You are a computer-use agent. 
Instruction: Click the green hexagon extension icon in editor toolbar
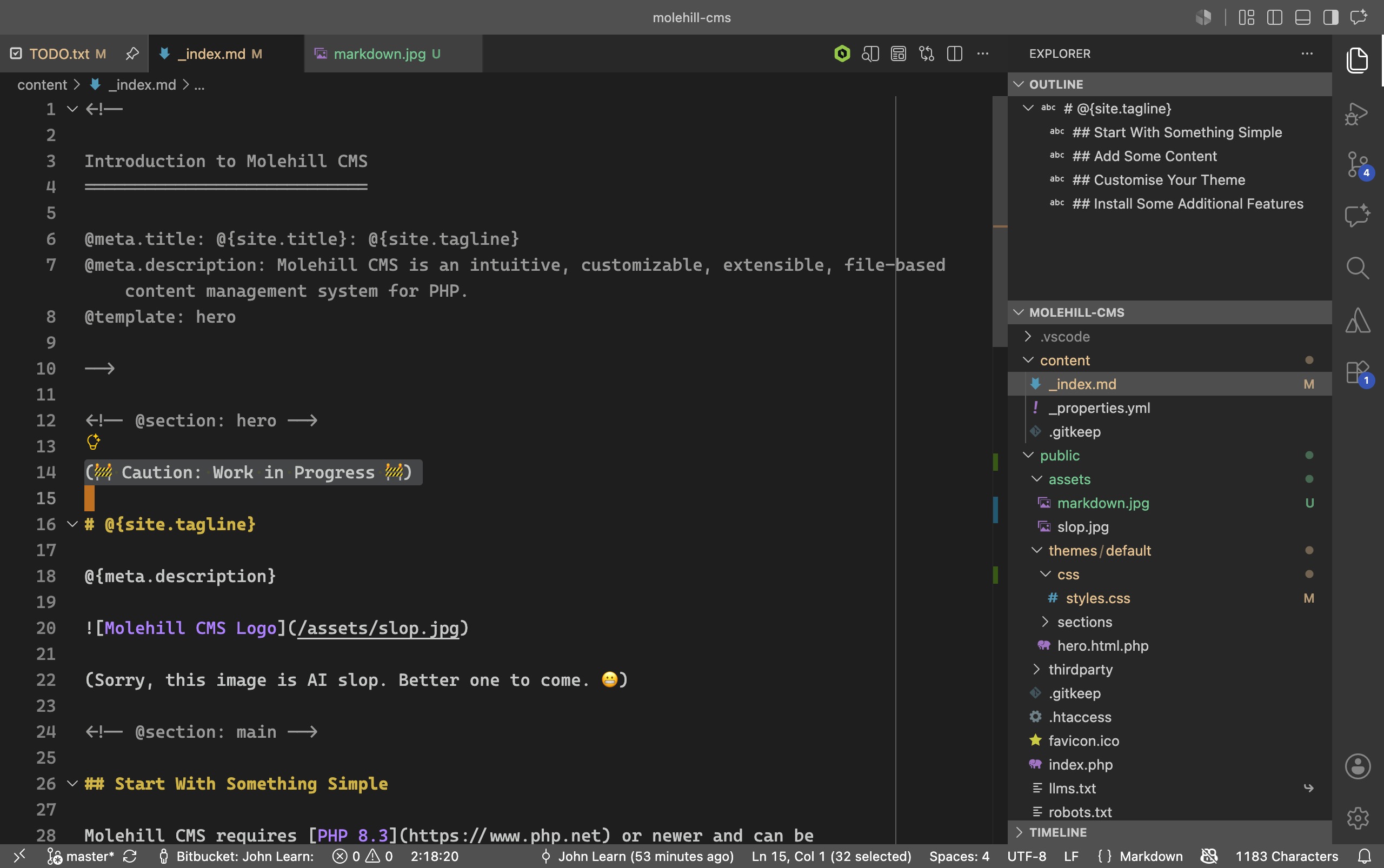842,54
